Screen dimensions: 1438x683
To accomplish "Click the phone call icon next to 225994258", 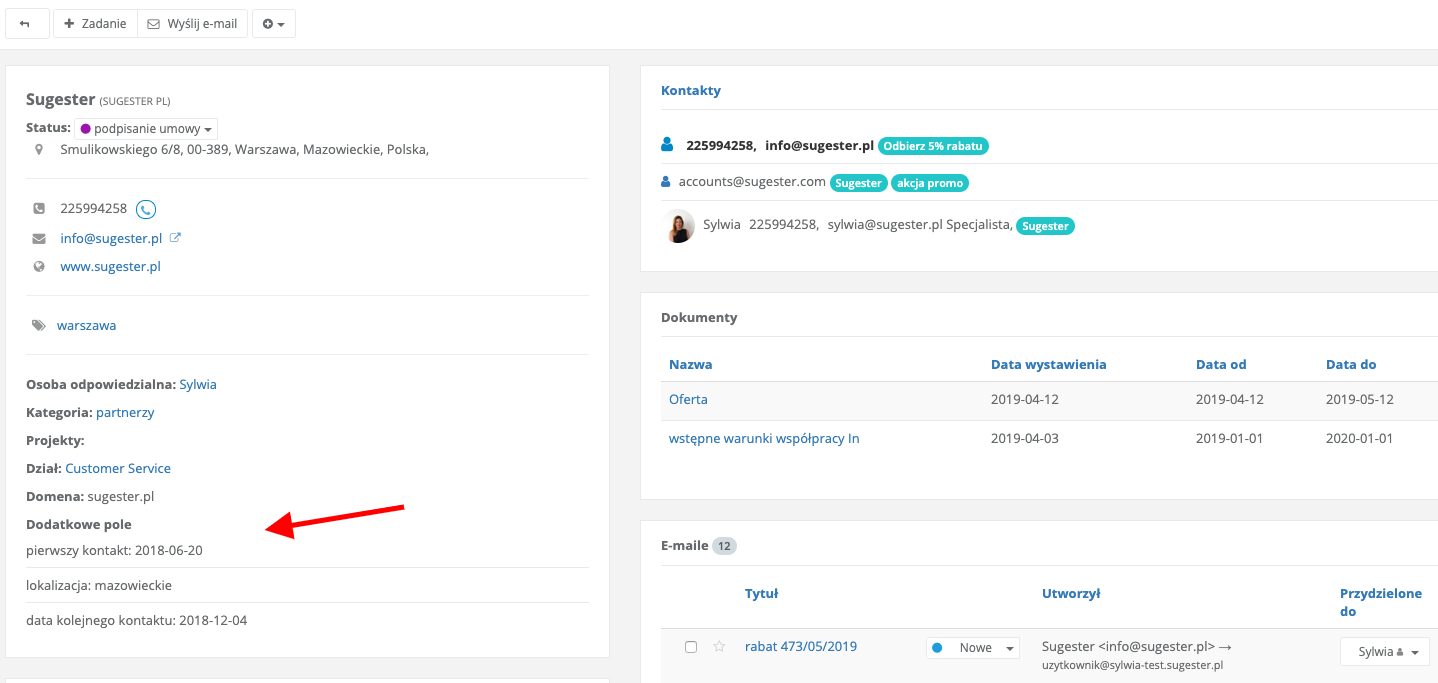I will [x=146, y=209].
